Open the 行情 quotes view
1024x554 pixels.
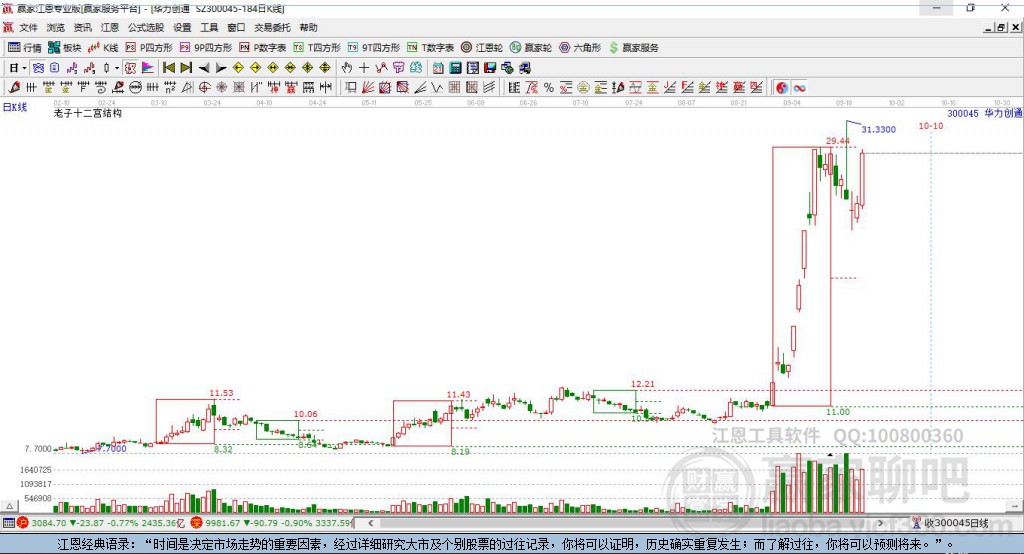24,48
